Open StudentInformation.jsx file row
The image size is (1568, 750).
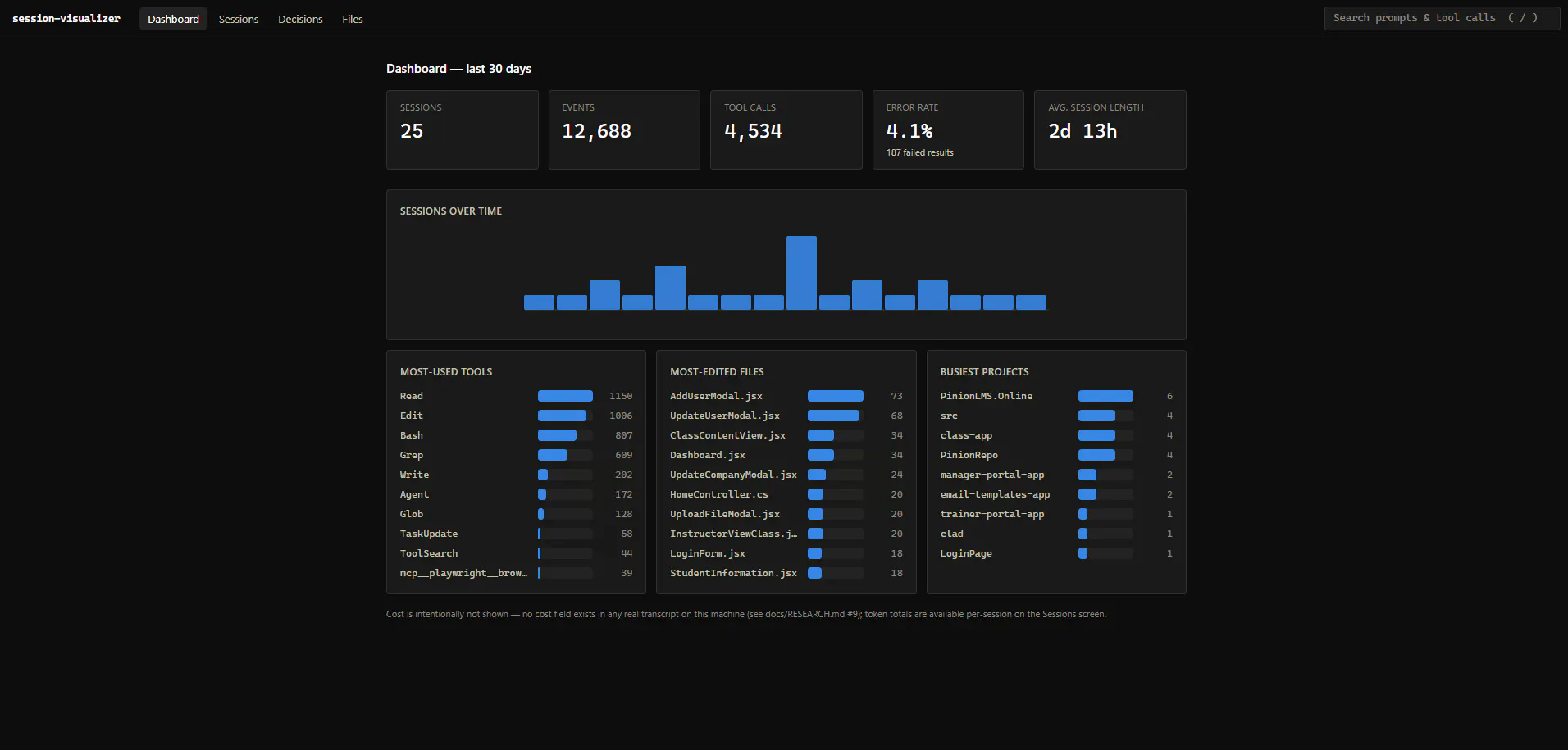[786, 573]
